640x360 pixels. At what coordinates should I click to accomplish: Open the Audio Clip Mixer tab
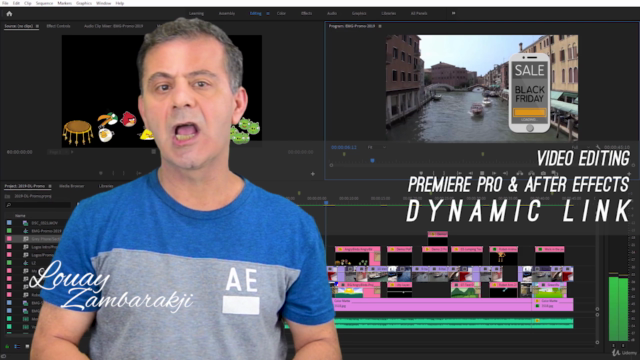(x=113, y=26)
